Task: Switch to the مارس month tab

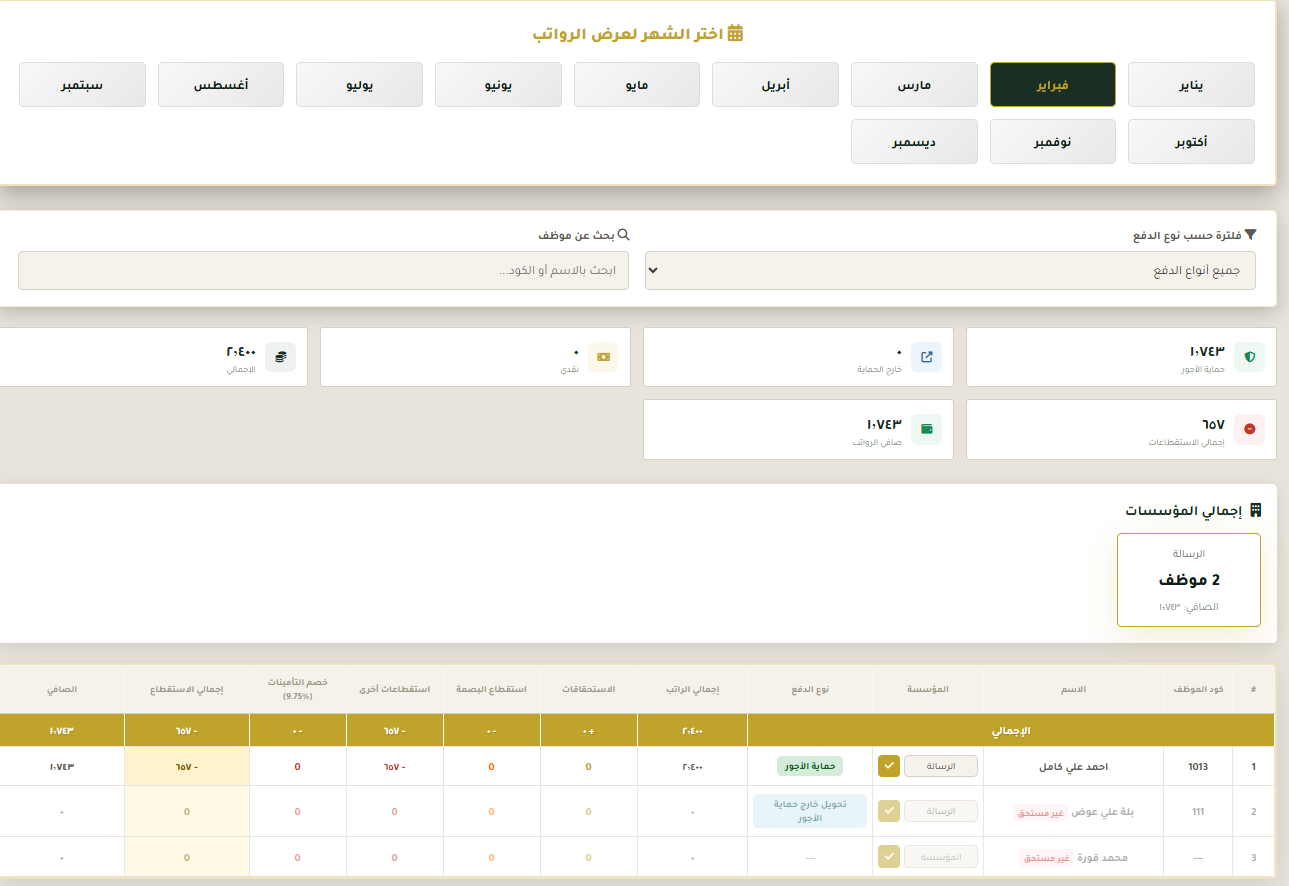Action: [914, 84]
